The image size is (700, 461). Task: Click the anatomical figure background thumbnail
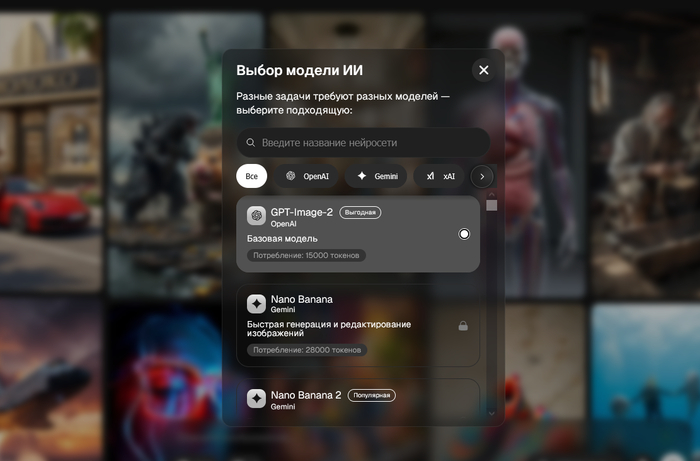(x=546, y=154)
